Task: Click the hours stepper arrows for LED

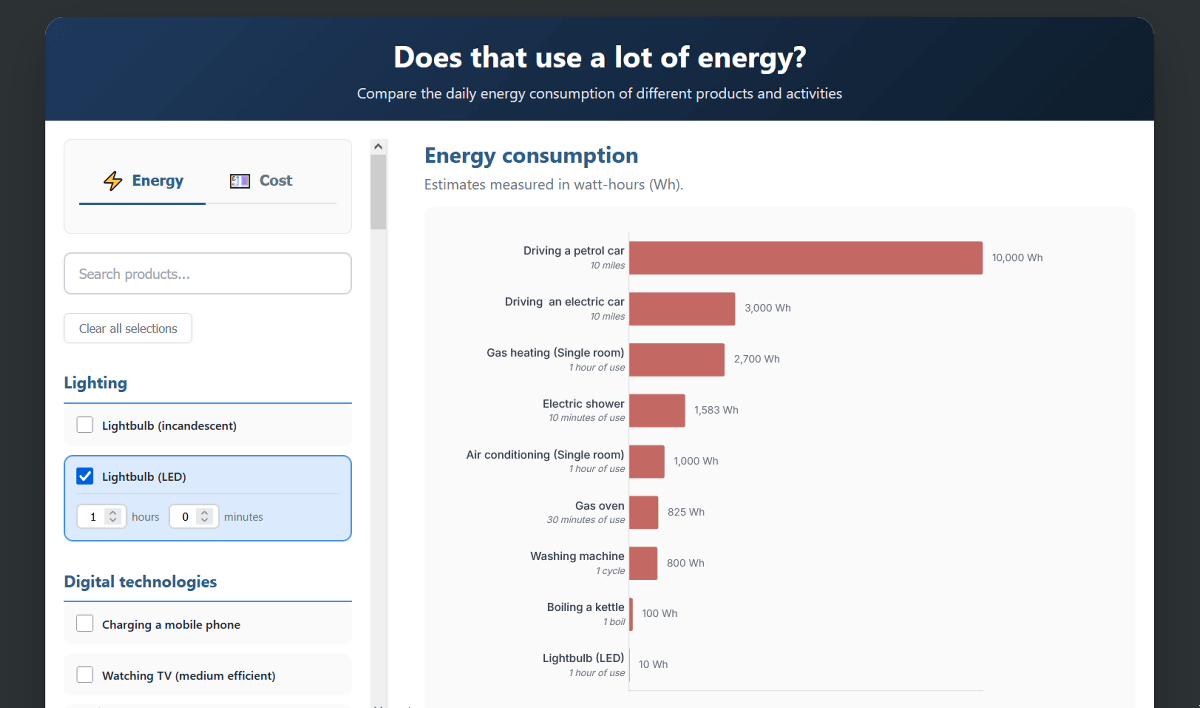Action: [113, 517]
